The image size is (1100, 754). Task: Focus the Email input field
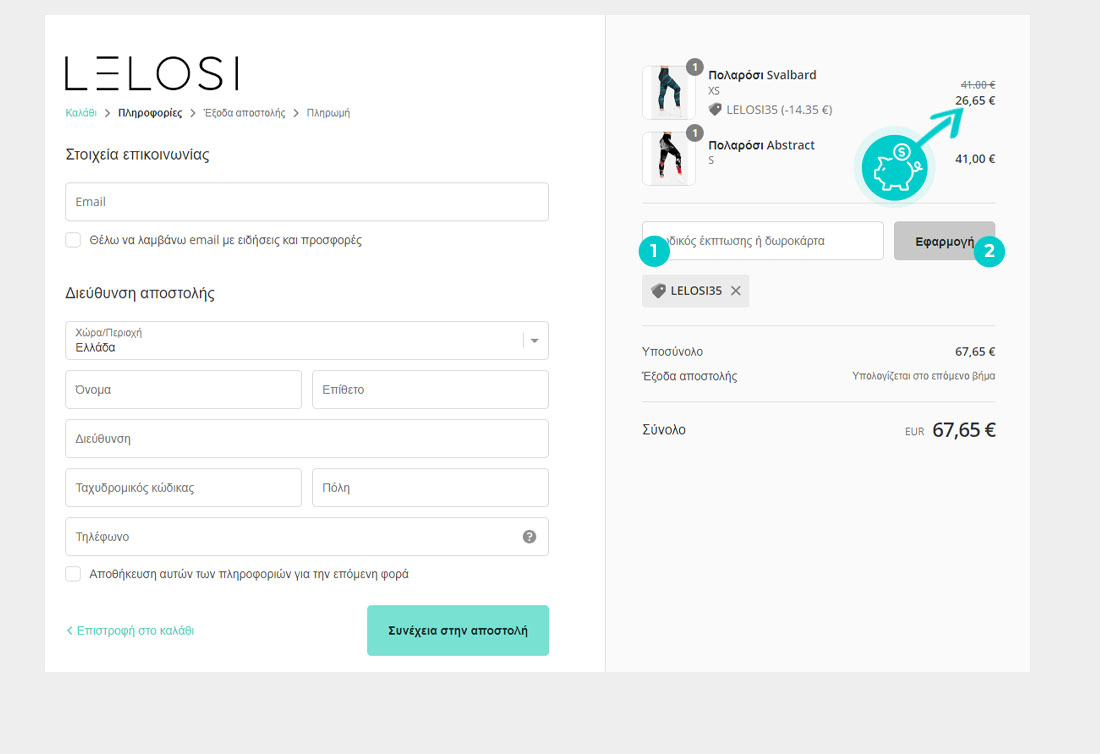(x=307, y=202)
